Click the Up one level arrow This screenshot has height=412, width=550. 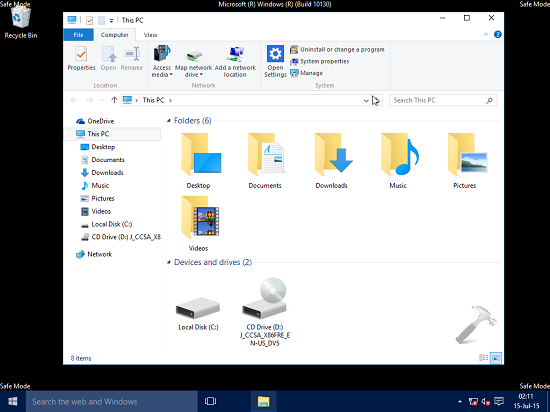click(x=114, y=100)
